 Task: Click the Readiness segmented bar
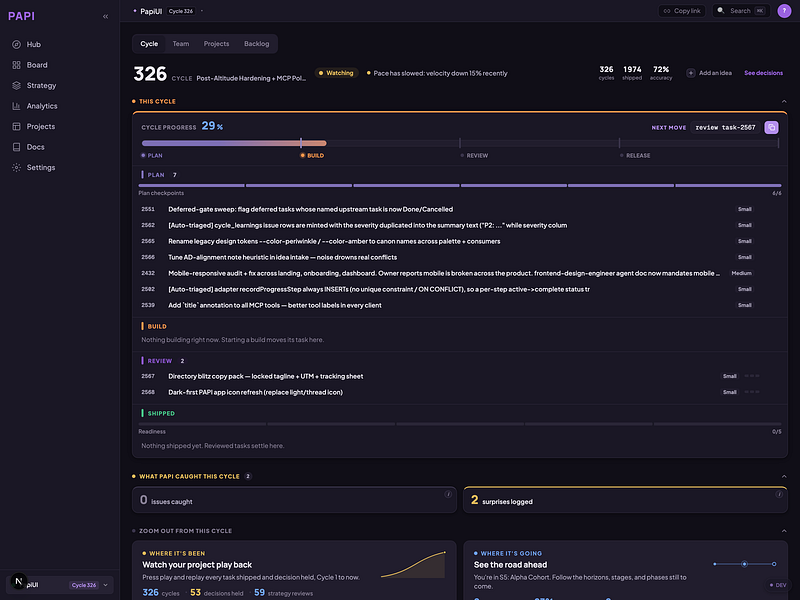[460, 423]
